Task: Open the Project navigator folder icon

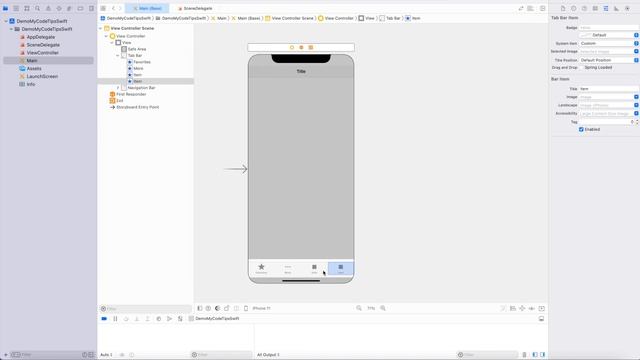Action: [x=5, y=8]
